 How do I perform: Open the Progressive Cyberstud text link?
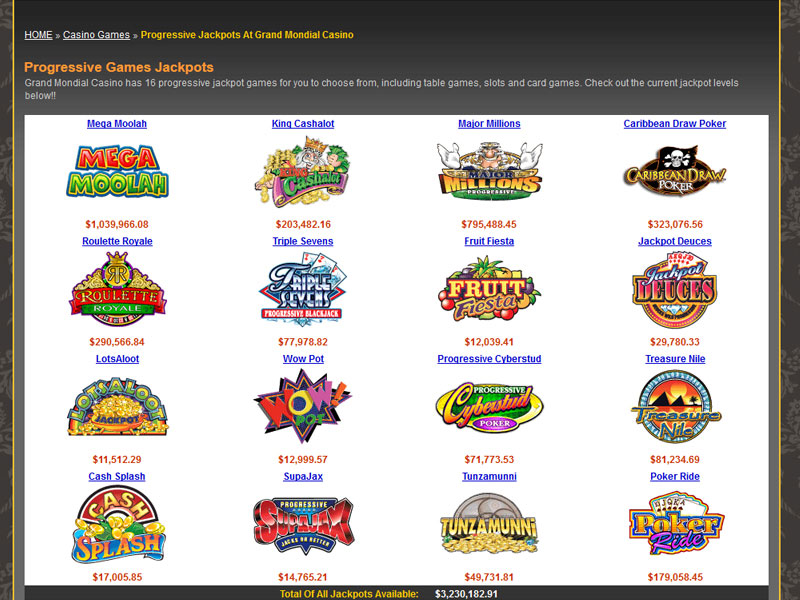coord(489,359)
